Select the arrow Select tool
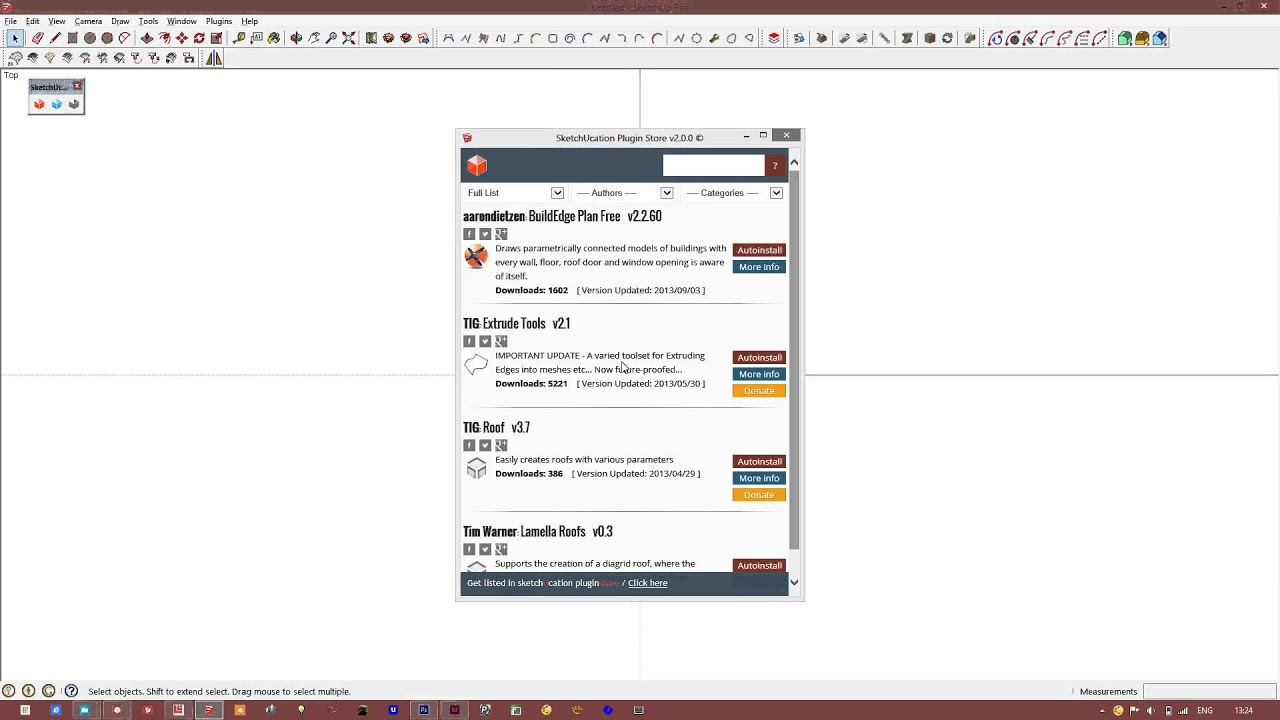The height and width of the screenshot is (720, 1280). [15, 38]
